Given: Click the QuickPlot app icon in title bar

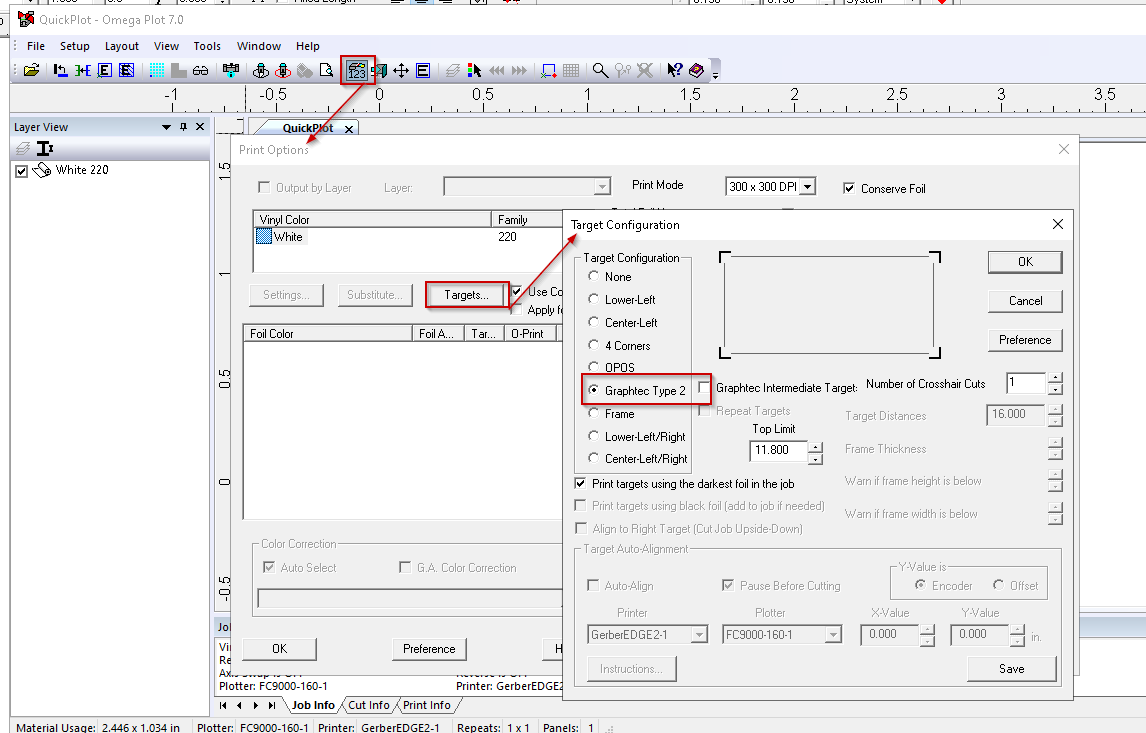Looking at the screenshot, I should 26,19.
